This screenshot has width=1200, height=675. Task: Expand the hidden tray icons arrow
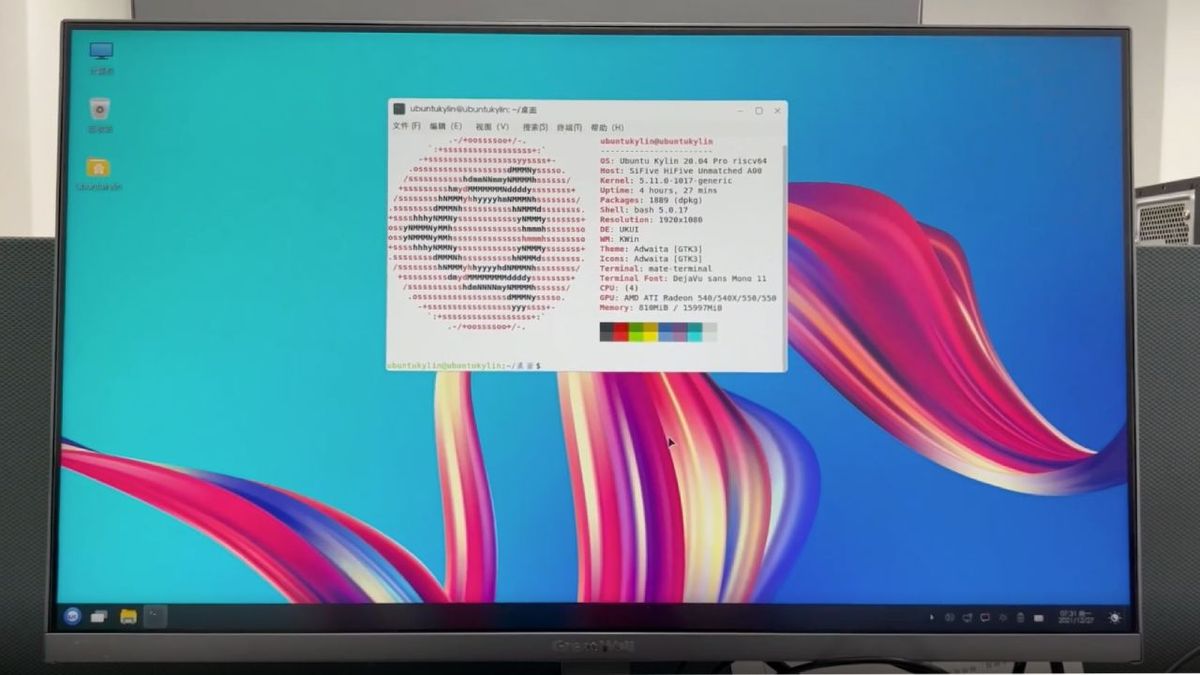click(932, 618)
